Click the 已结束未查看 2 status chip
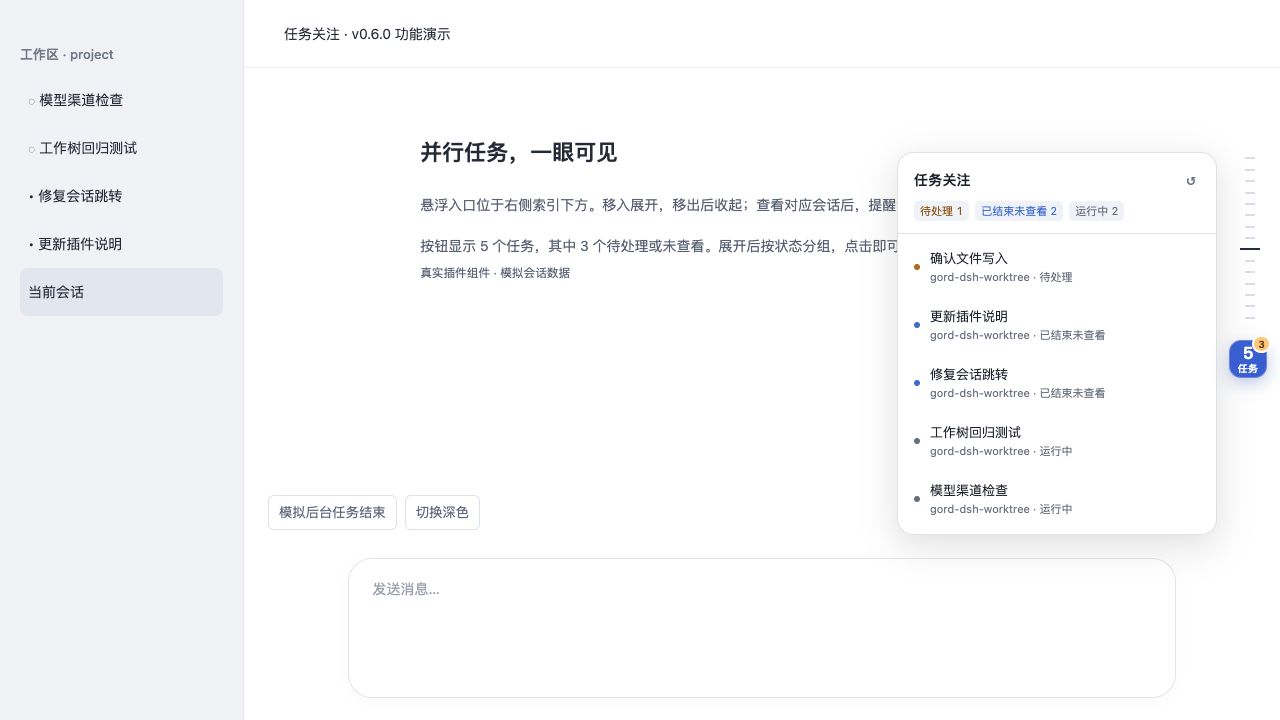This screenshot has width=1280, height=720. pos(1019,211)
